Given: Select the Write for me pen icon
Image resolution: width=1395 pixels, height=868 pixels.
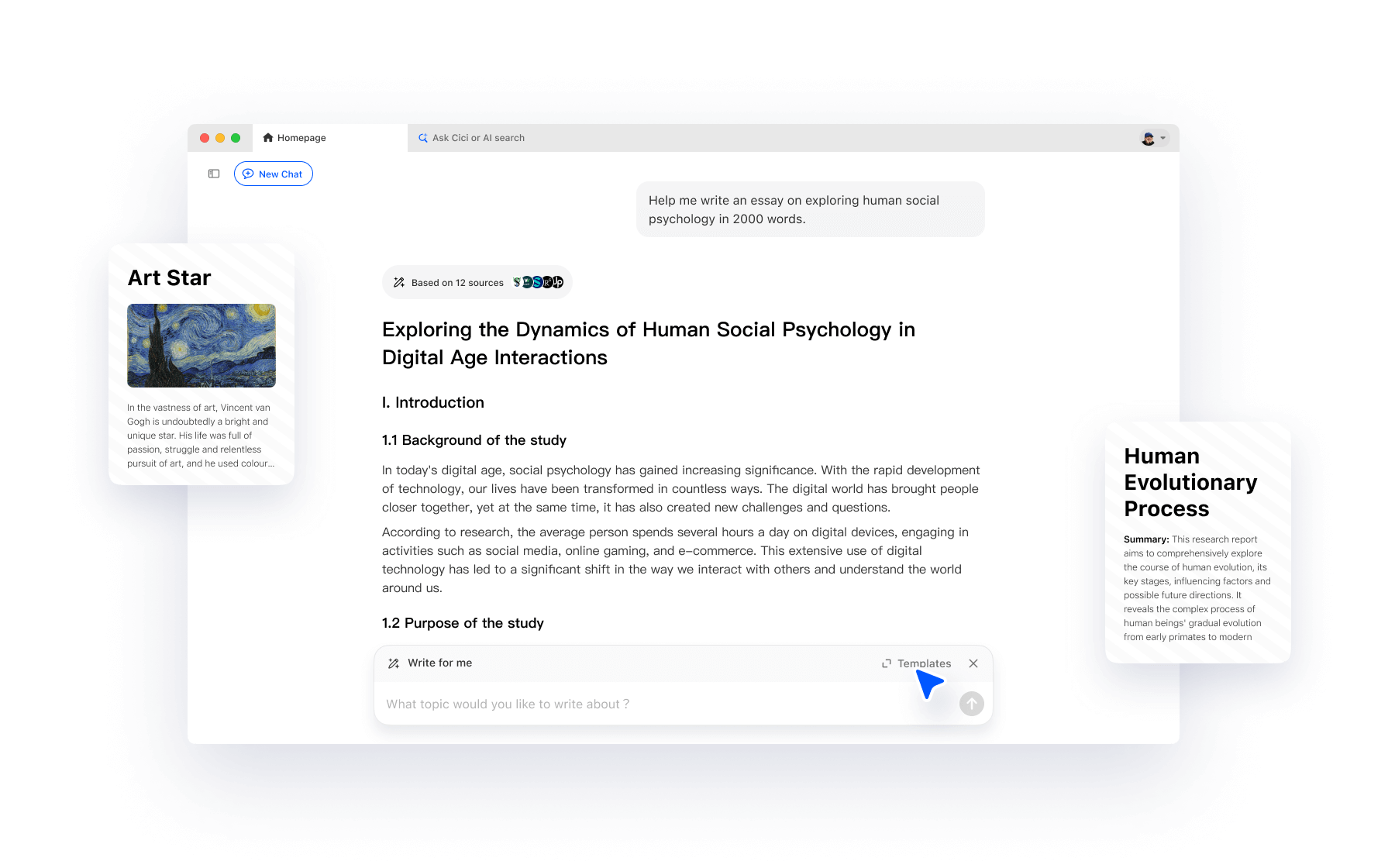Looking at the screenshot, I should [392, 663].
